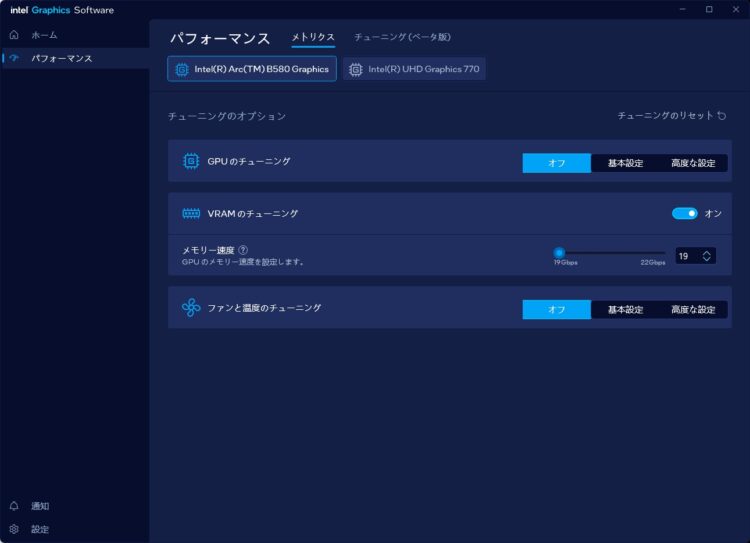
Task: Click the オン label beside the VRAM toggle
Action: pos(713,213)
